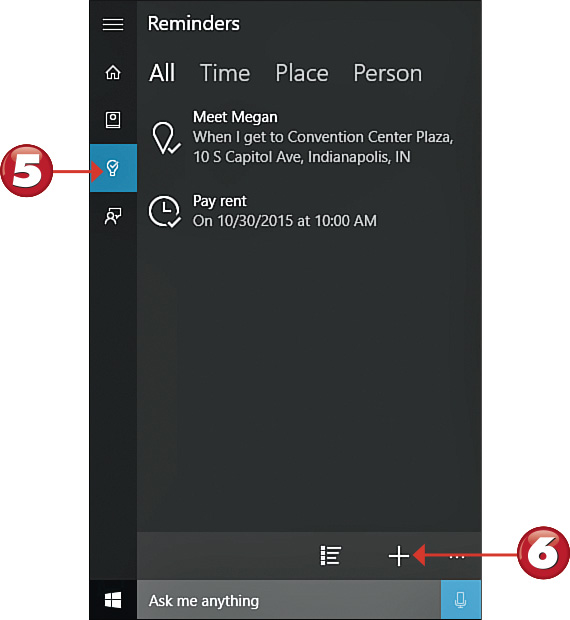Open the hamburger menu in Cortana
The height and width of the screenshot is (620, 570).
tap(113, 25)
